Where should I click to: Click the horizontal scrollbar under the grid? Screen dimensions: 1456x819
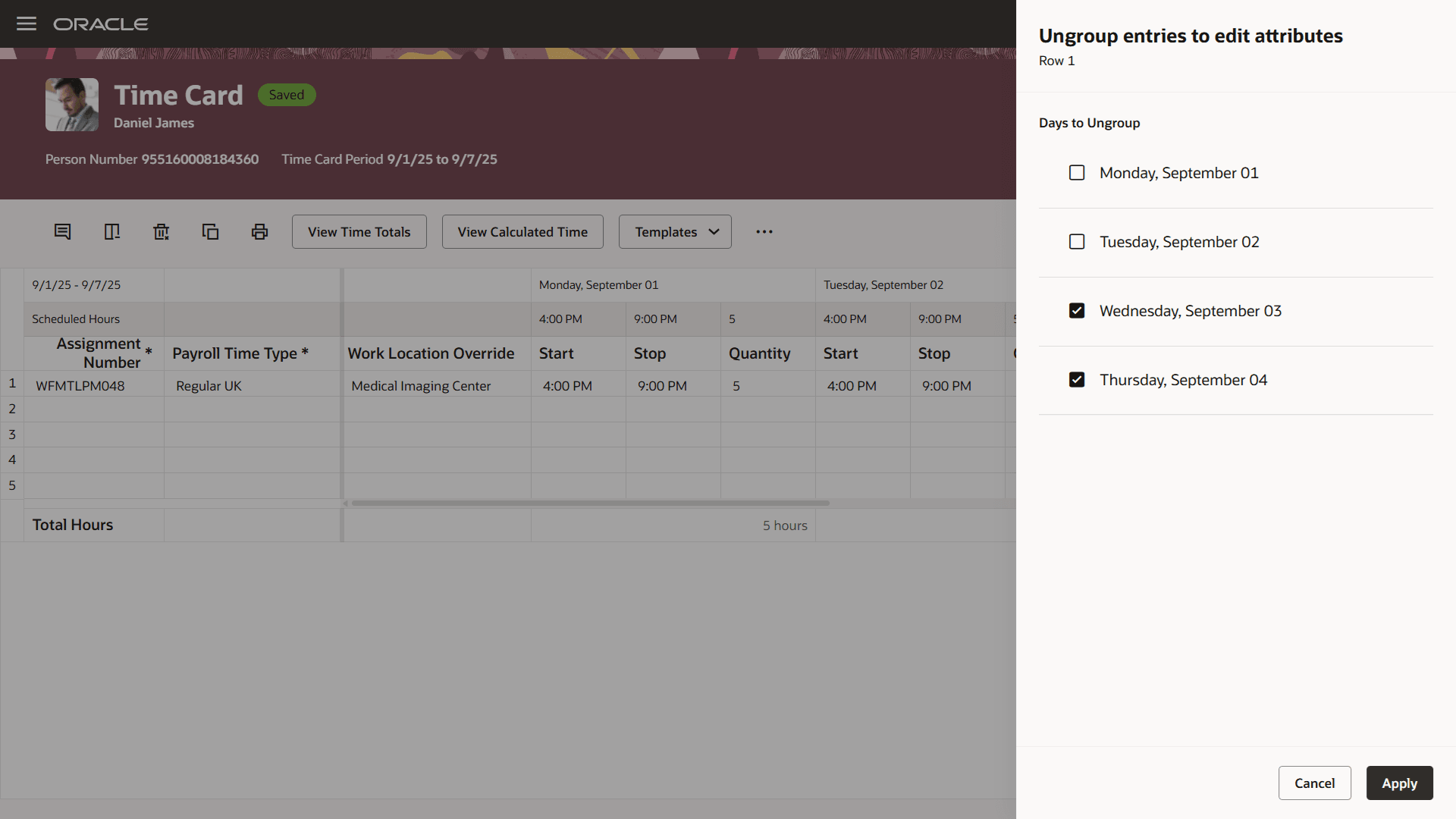(x=590, y=503)
